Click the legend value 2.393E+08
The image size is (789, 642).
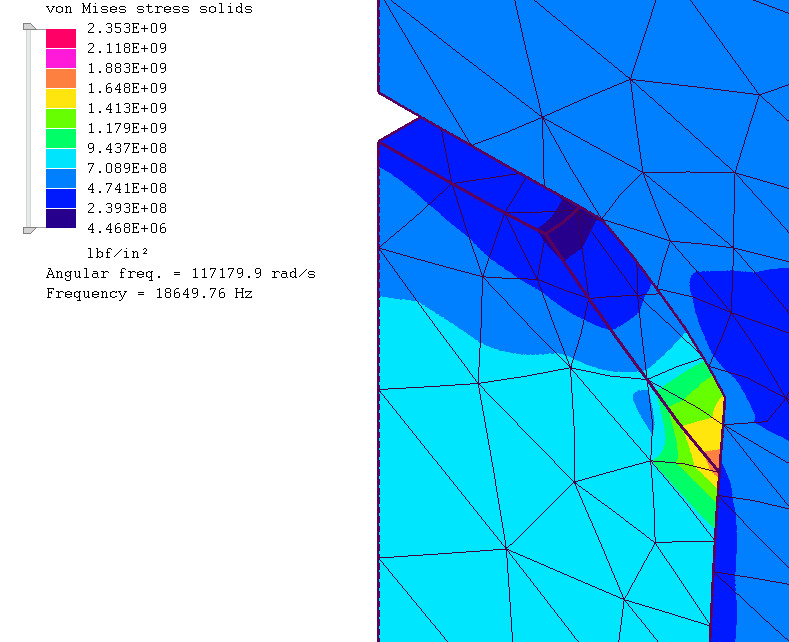click(127, 208)
